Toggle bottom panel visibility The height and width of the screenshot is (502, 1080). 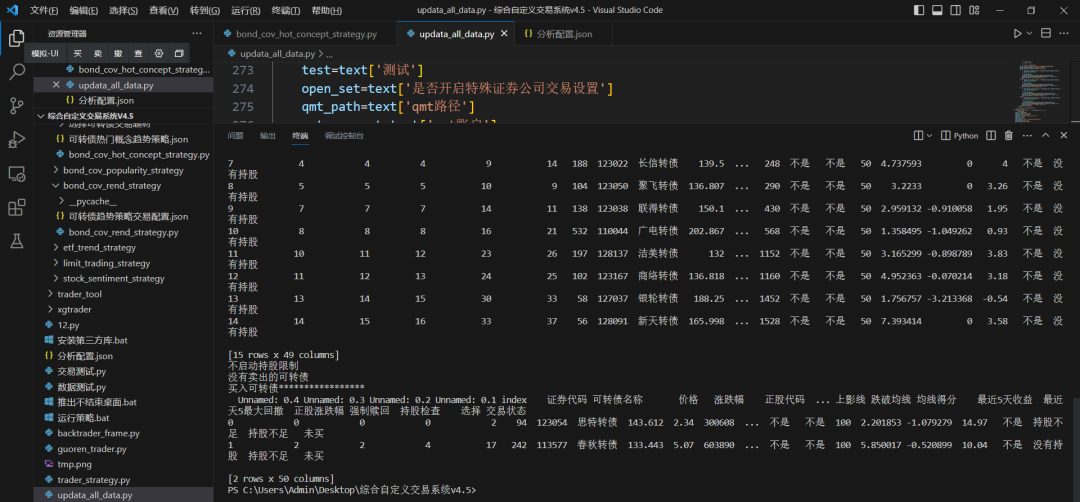[937, 10]
